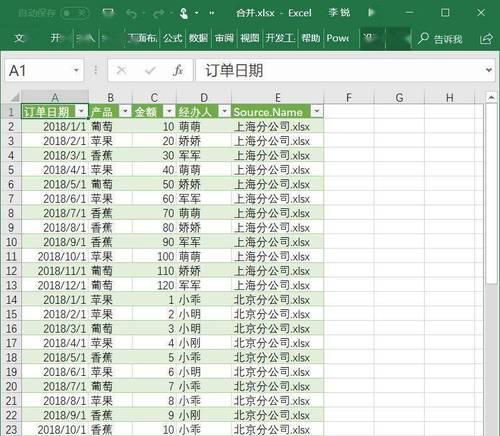Click the Insert Function fx icon
The height and width of the screenshot is (436, 500).
[178, 70]
